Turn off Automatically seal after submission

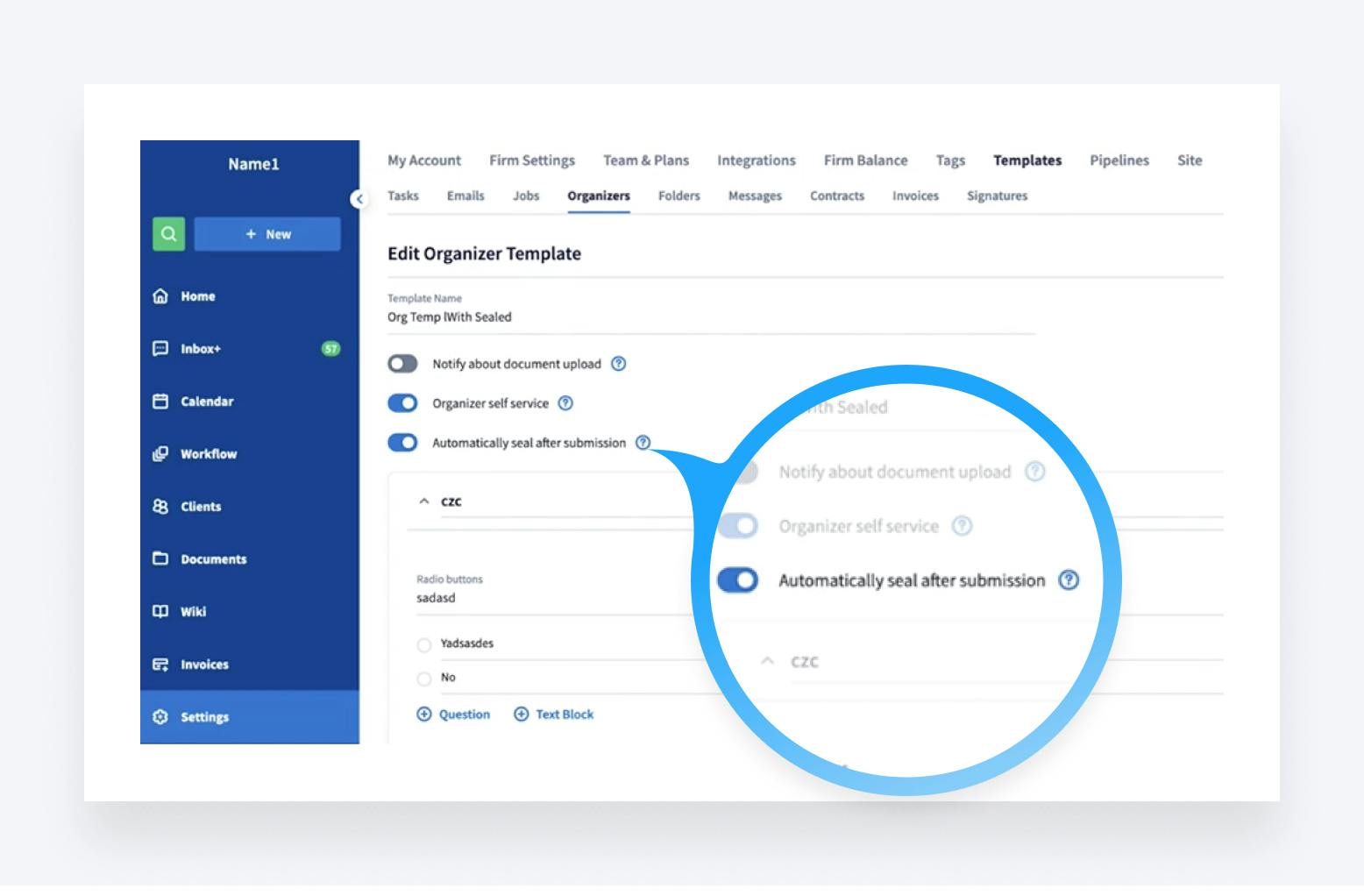[x=402, y=443]
